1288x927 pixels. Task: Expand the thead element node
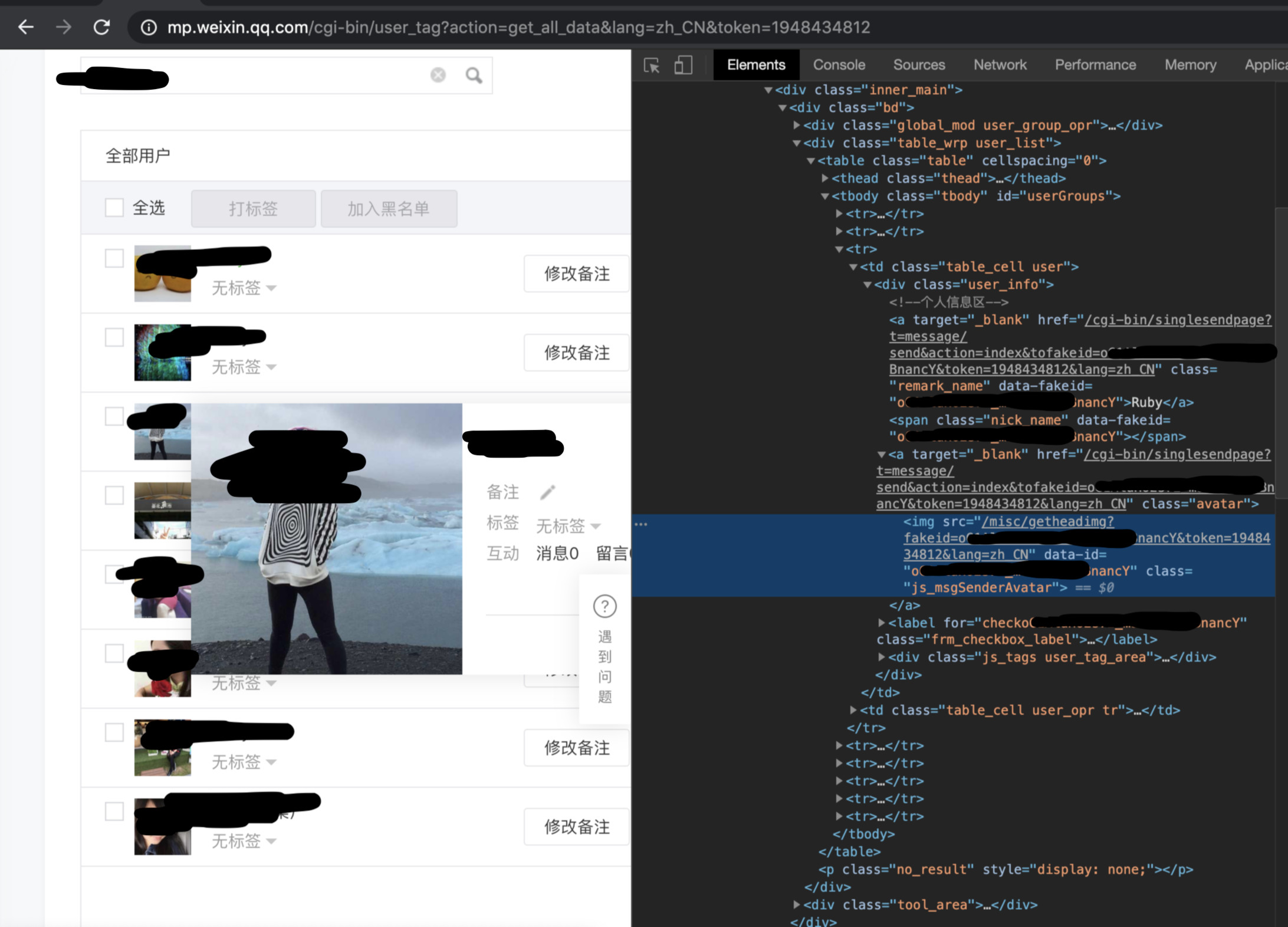825,178
